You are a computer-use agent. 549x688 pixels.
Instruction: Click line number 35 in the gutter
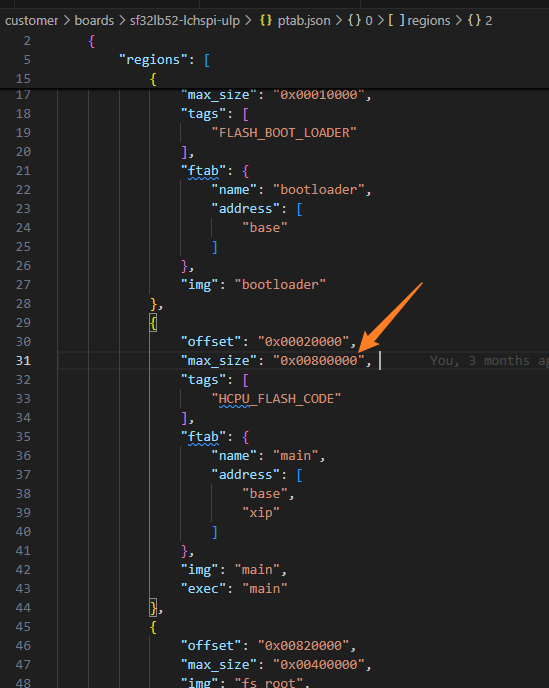(23, 437)
